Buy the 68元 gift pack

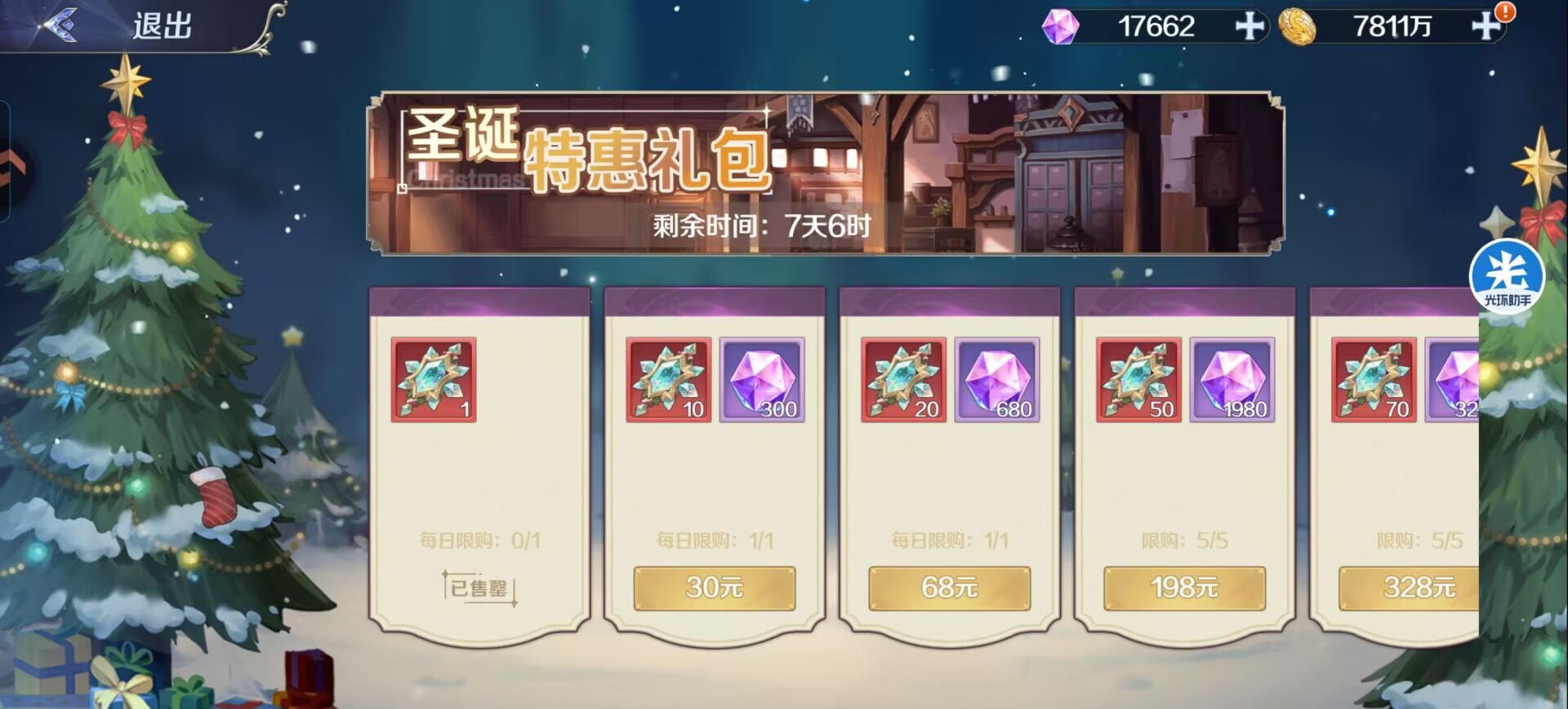click(950, 587)
